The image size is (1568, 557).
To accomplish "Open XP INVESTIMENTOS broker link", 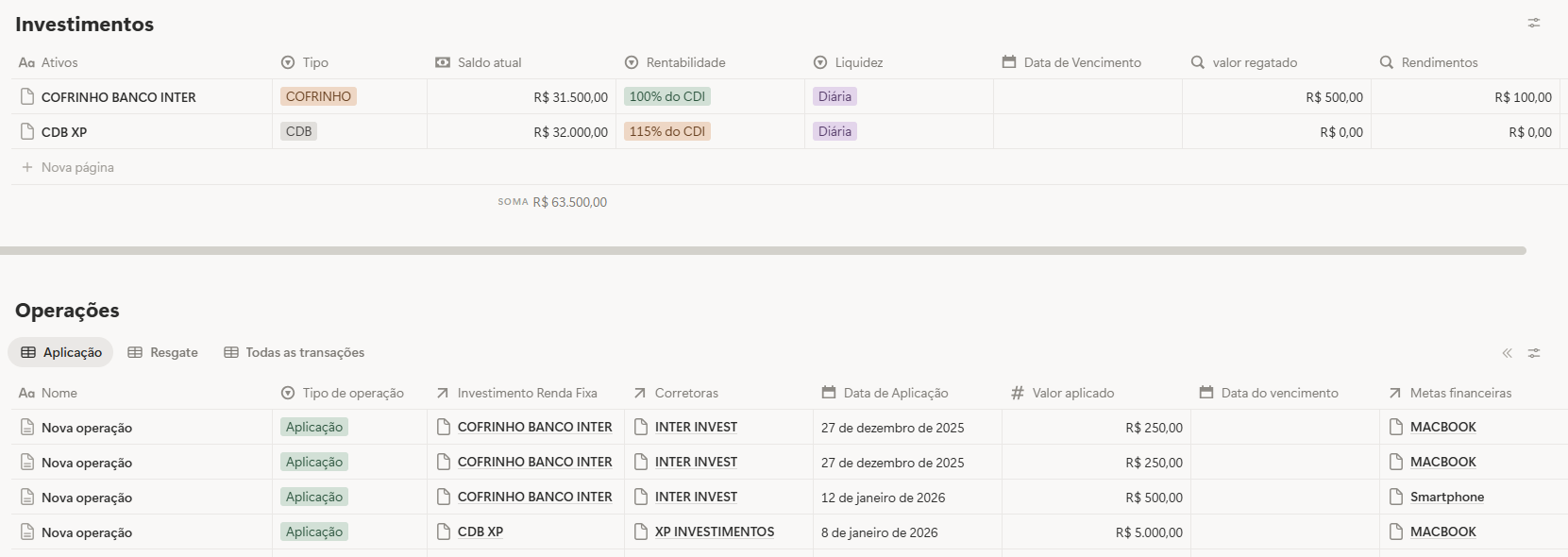I will [714, 532].
